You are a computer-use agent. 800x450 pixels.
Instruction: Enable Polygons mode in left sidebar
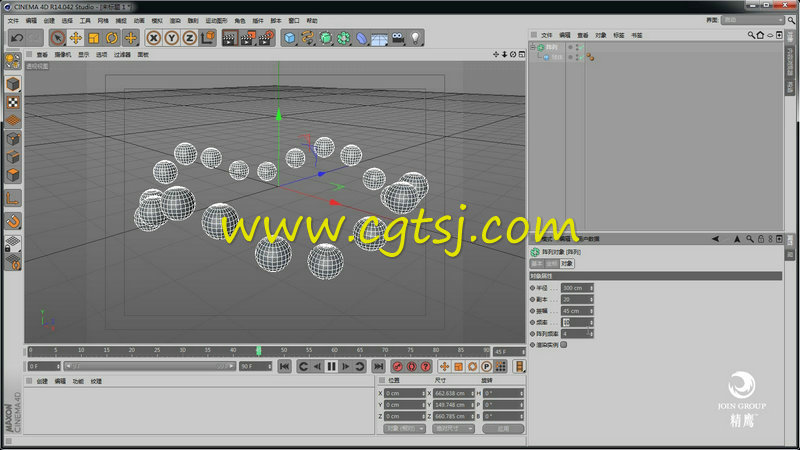pyautogui.click(x=13, y=175)
